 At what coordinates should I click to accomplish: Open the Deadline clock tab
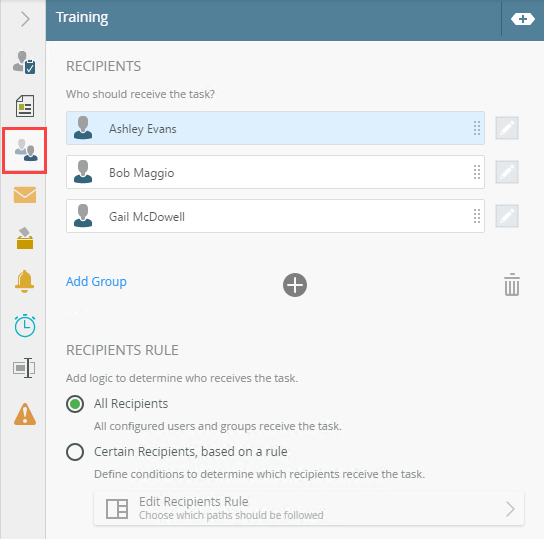(25, 325)
